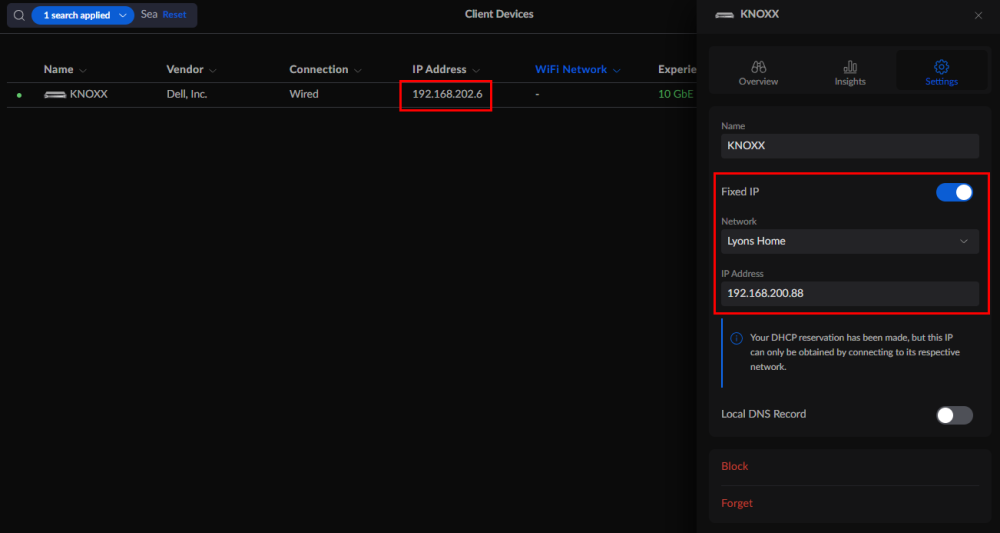Open the '1 search applied' filter dropdown
This screenshot has height=533, width=1000.
click(82, 15)
